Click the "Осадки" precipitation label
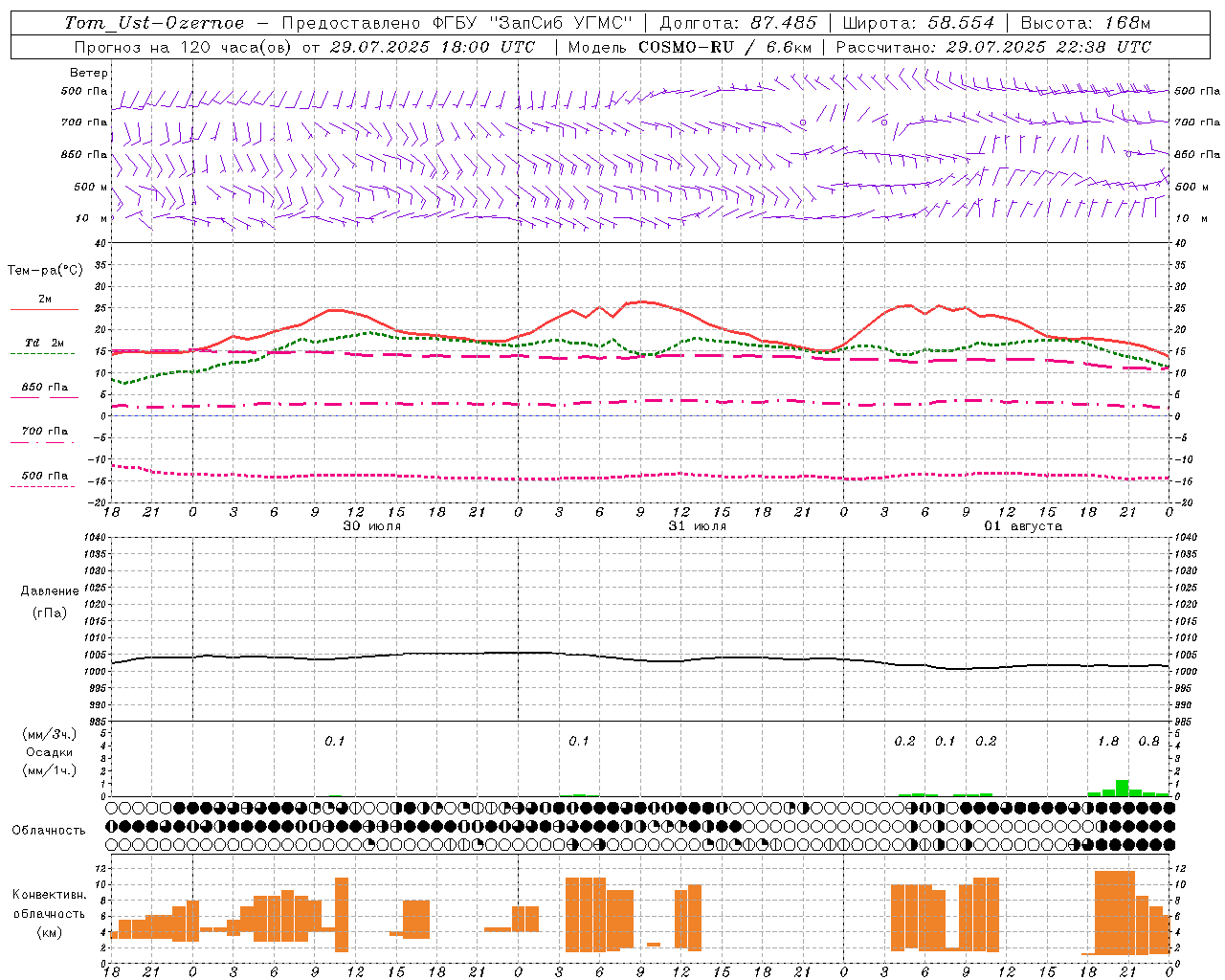The image size is (1225, 980). tap(50, 752)
